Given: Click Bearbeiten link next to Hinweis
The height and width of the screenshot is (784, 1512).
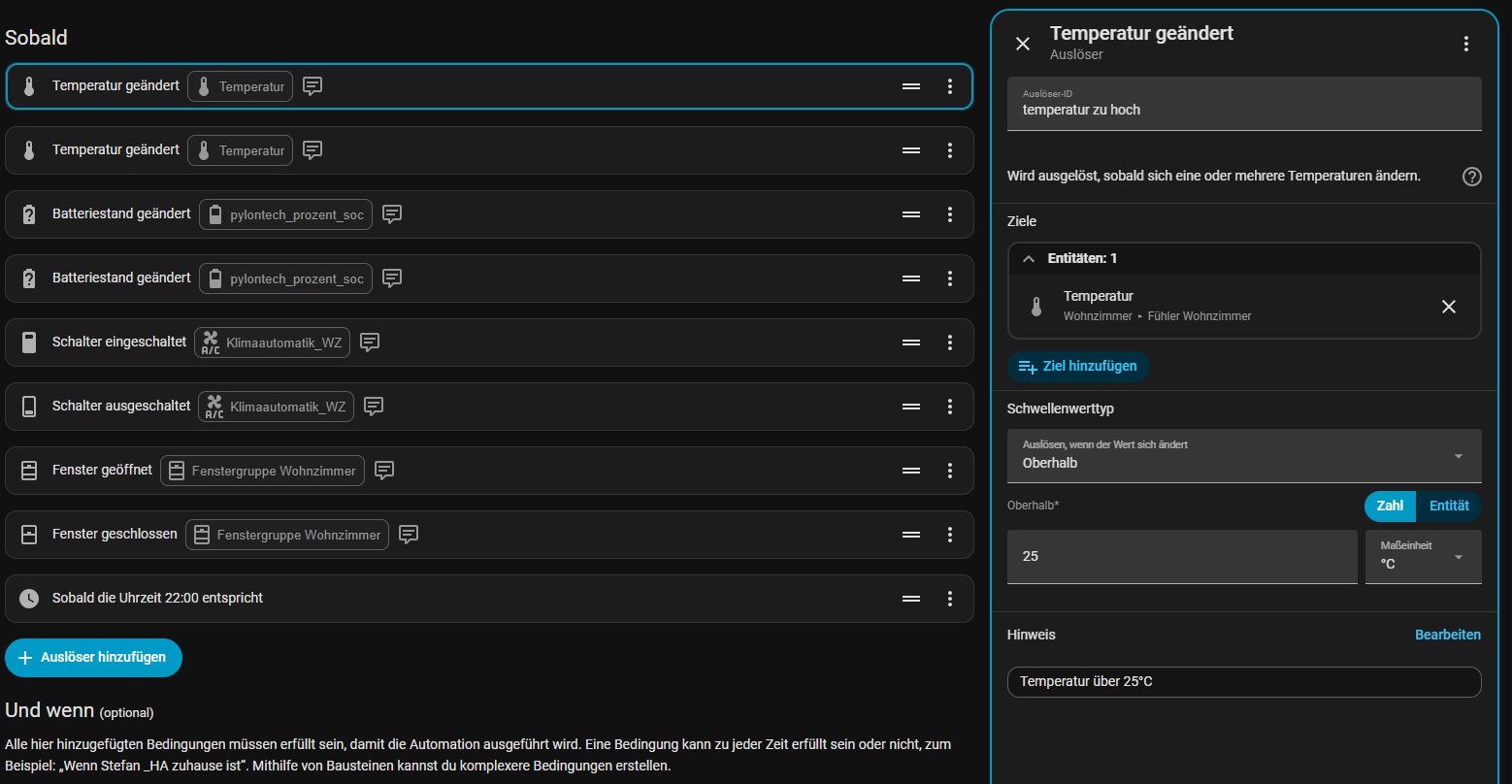Looking at the screenshot, I should (1448, 635).
